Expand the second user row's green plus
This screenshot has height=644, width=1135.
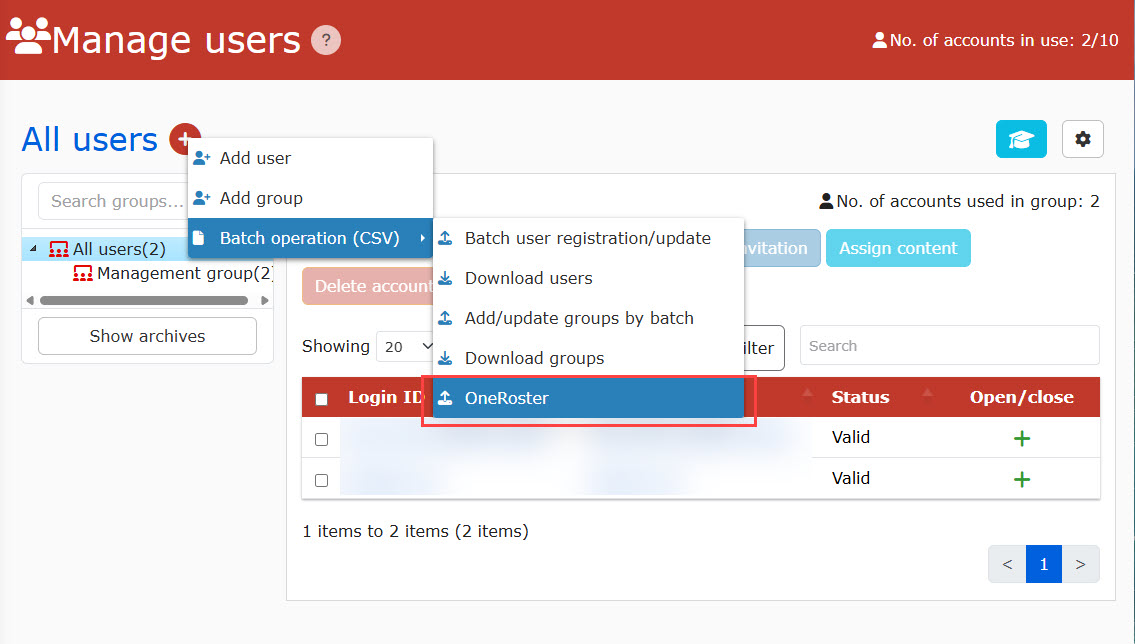(x=1021, y=479)
